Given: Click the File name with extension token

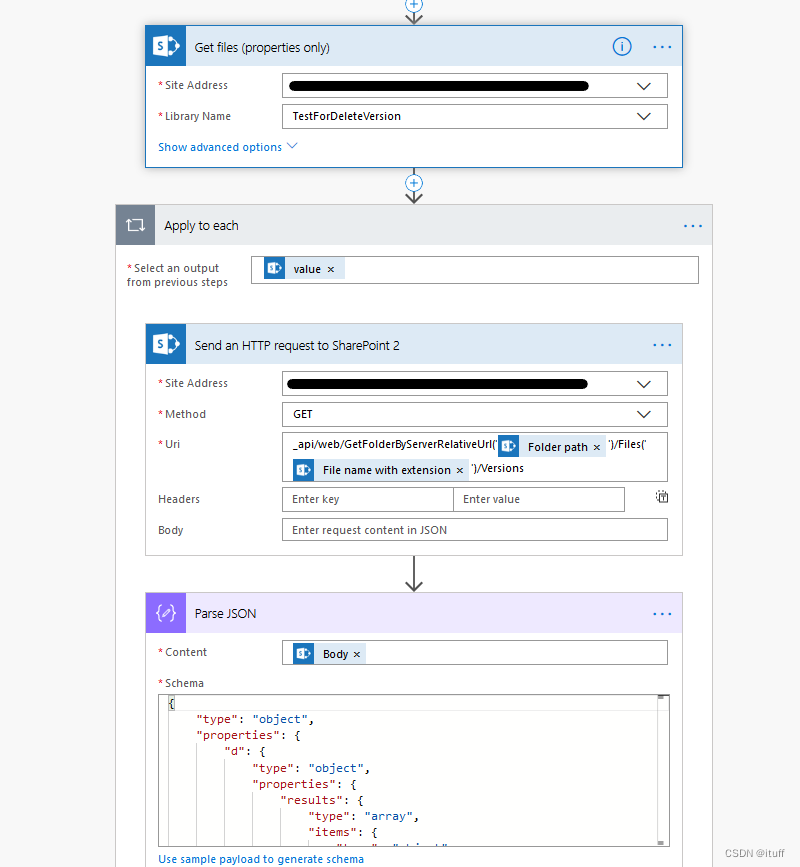Looking at the screenshot, I should coord(381,470).
